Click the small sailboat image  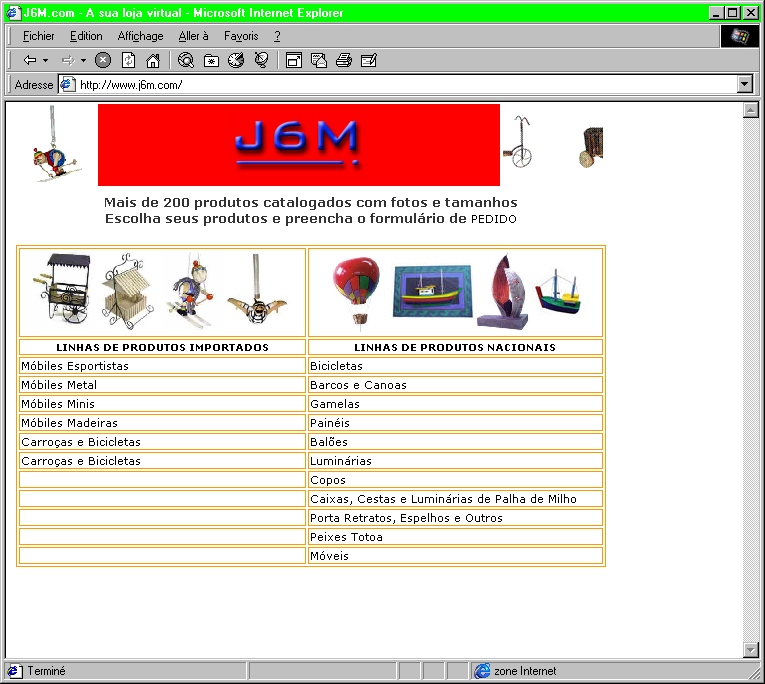click(x=559, y=292)
